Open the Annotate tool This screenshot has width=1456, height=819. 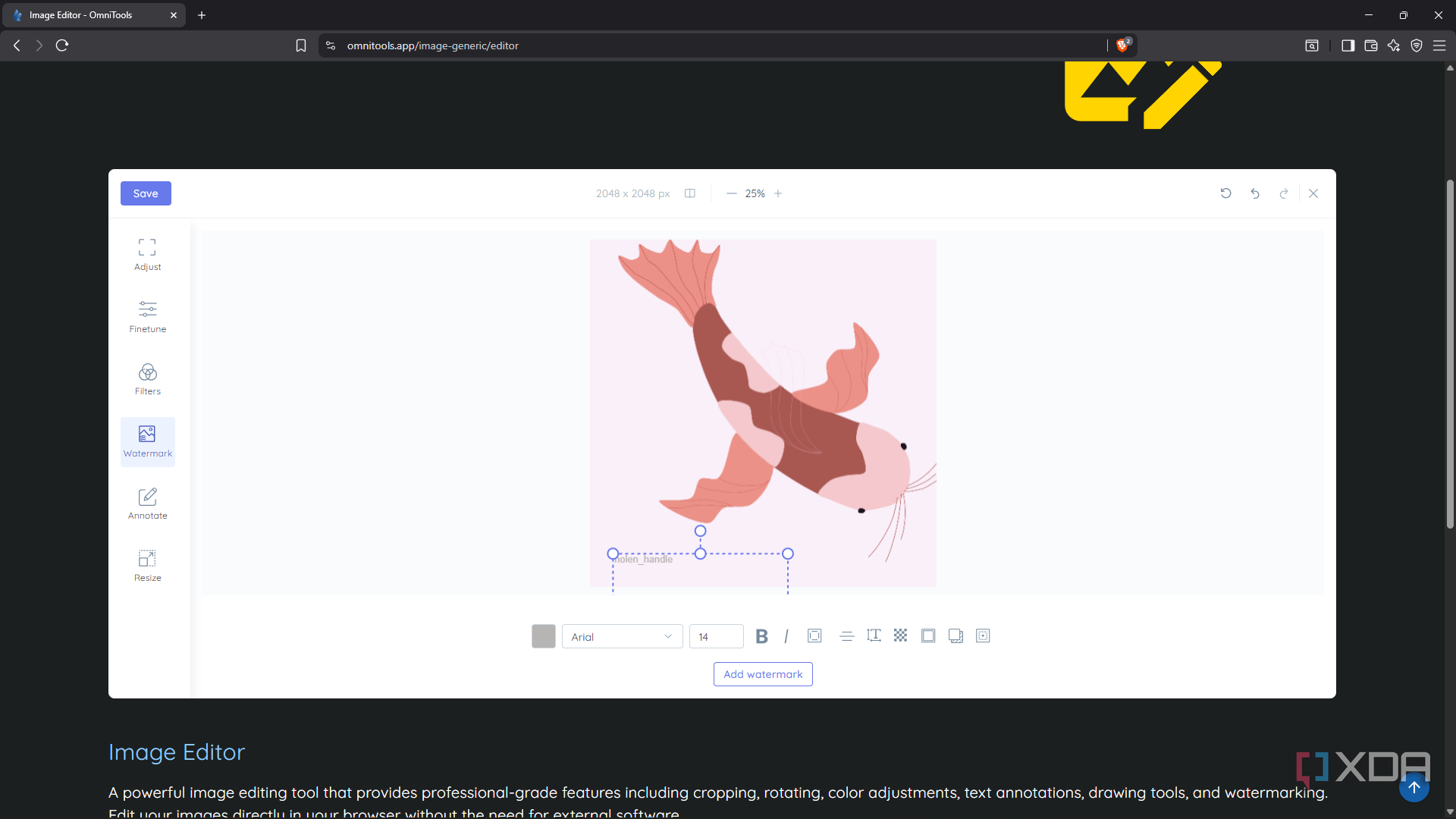point(147,504)
